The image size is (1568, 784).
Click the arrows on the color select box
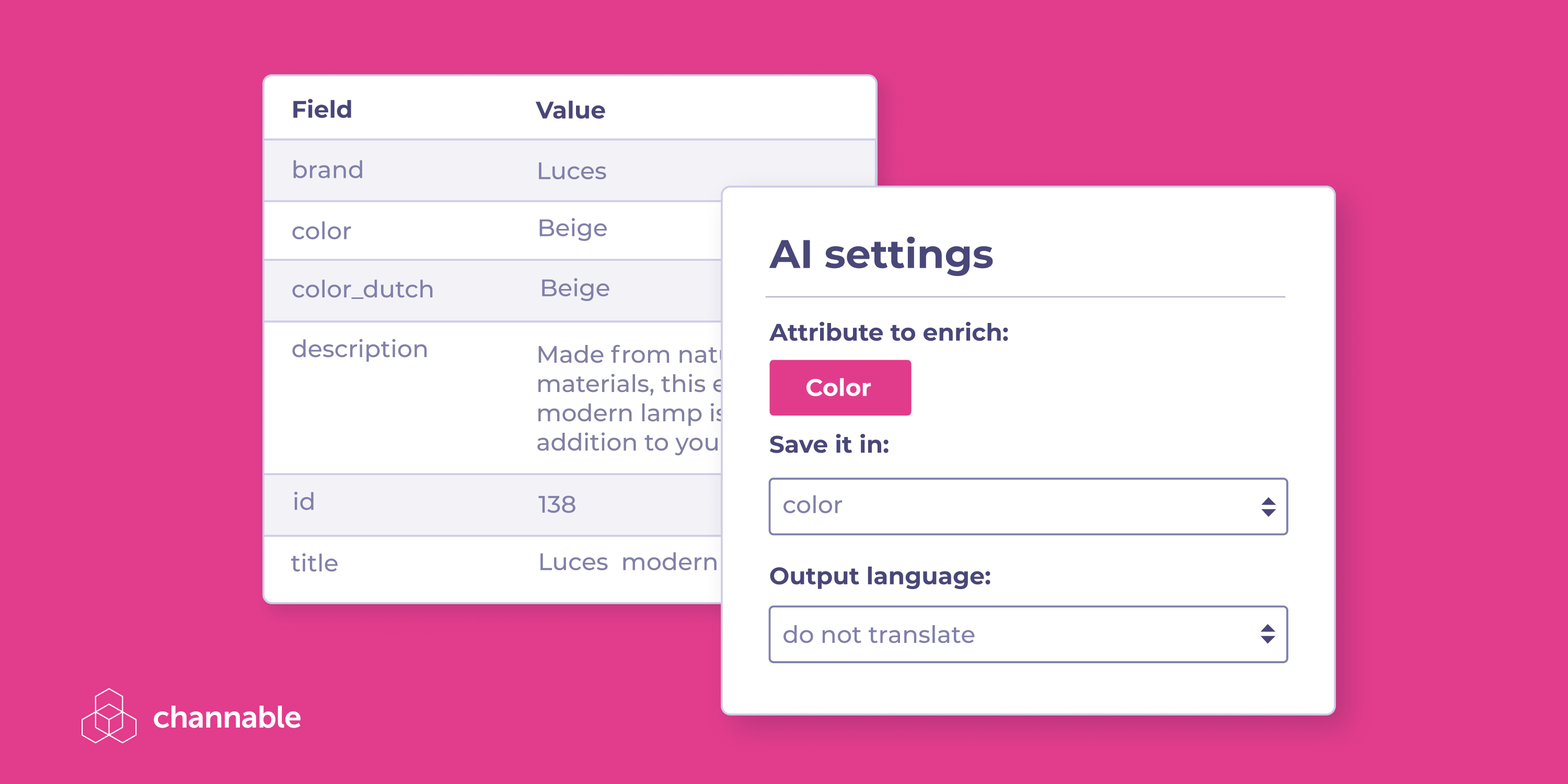[1268, 506]
